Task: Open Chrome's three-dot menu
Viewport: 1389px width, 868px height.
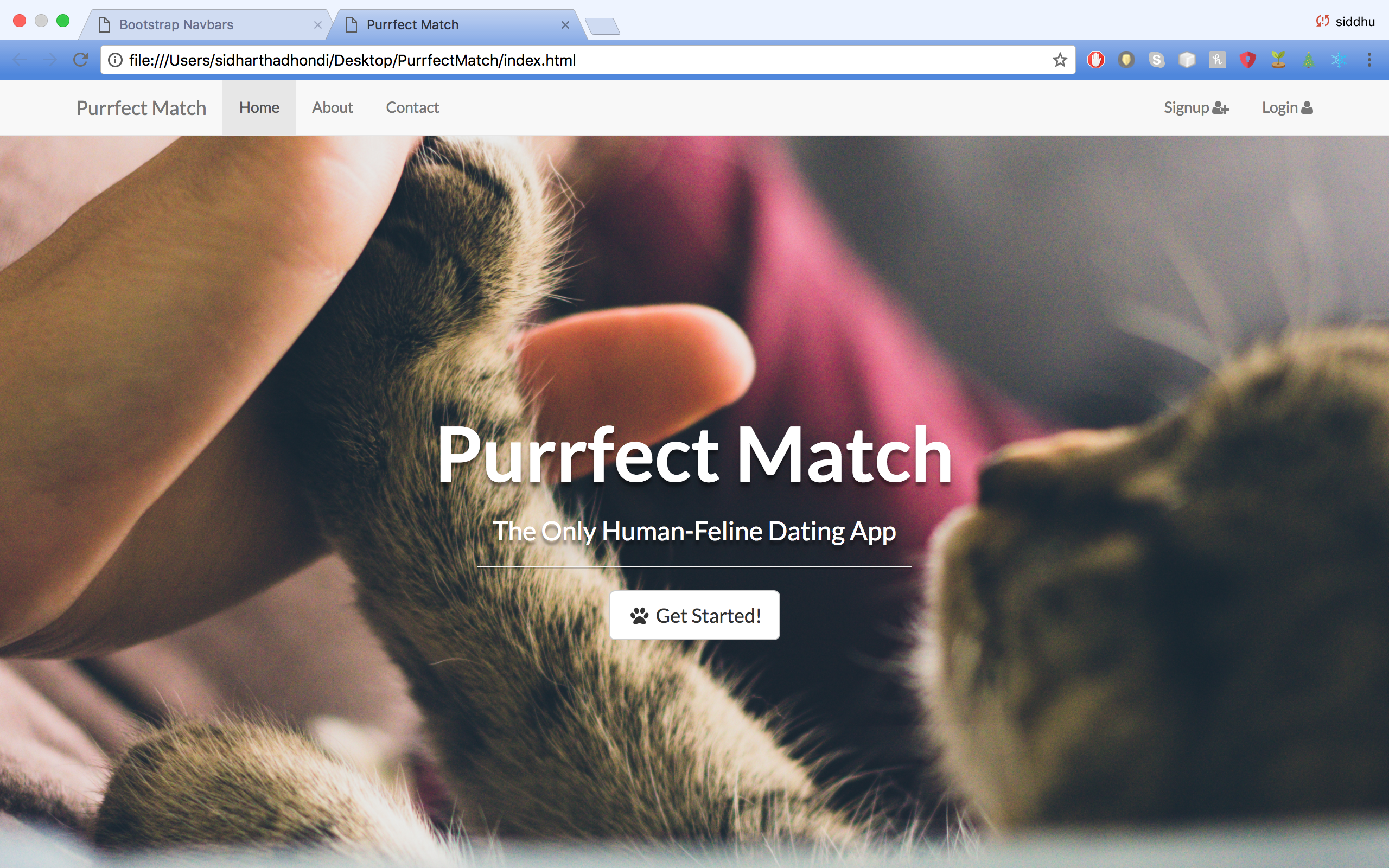Action: pyautogui.click(x=1369, y=60)
